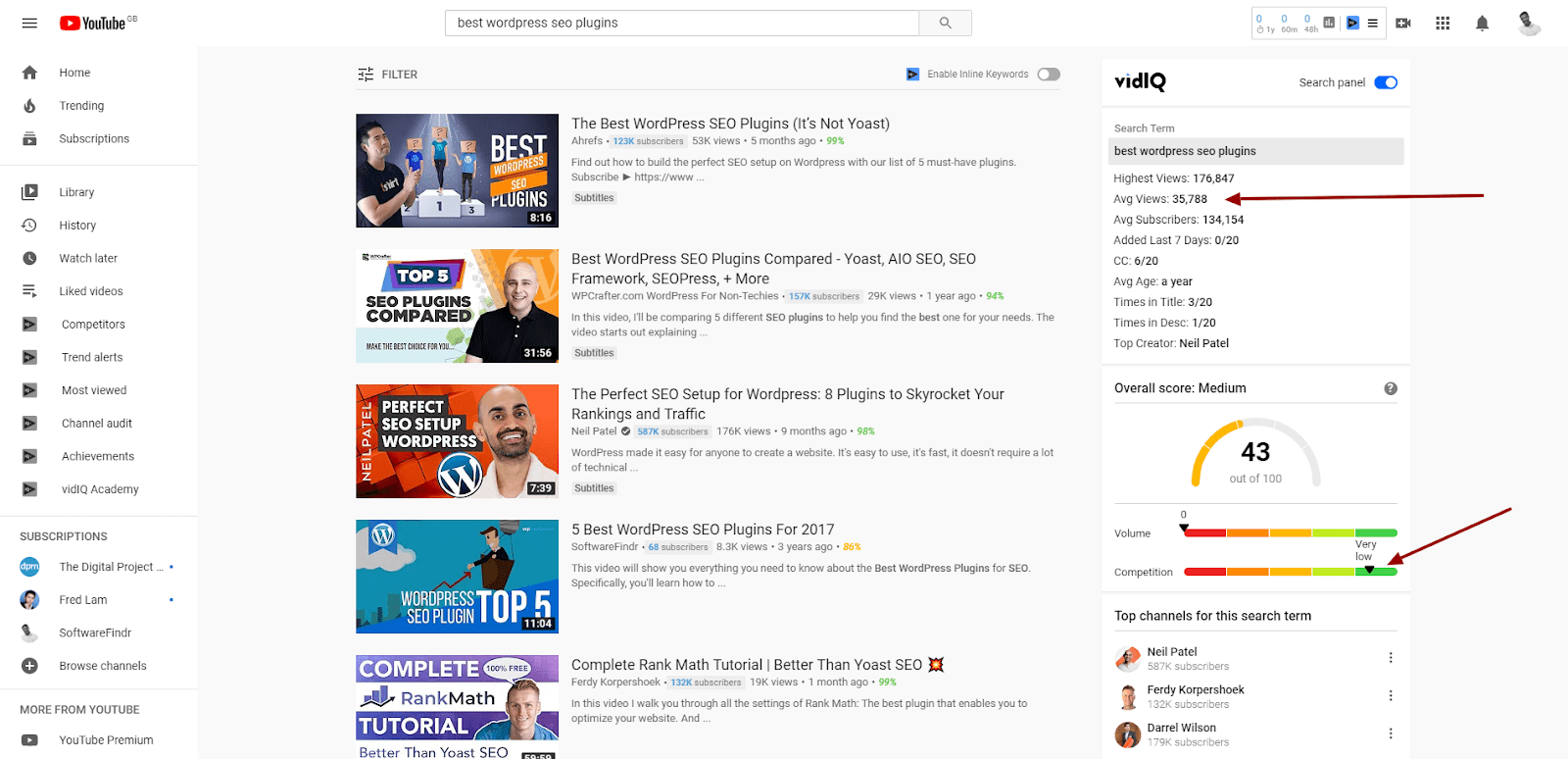Click the Subscriptions sidebar icon
This screenshot has width=1568, height=759.
(x=29, y=138)
